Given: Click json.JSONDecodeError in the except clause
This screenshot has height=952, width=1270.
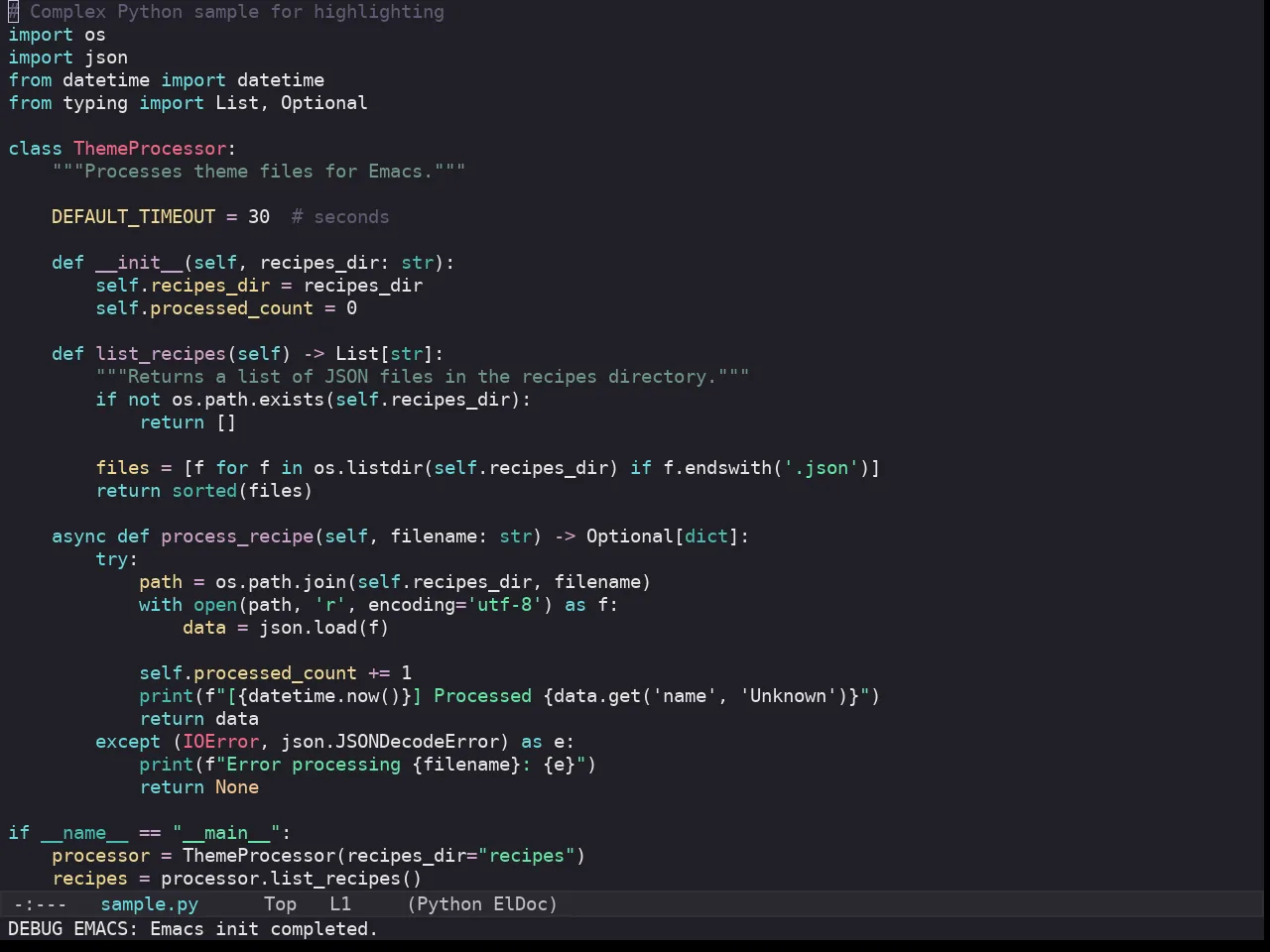Looking at the screenshot, I should coord(390,742).
